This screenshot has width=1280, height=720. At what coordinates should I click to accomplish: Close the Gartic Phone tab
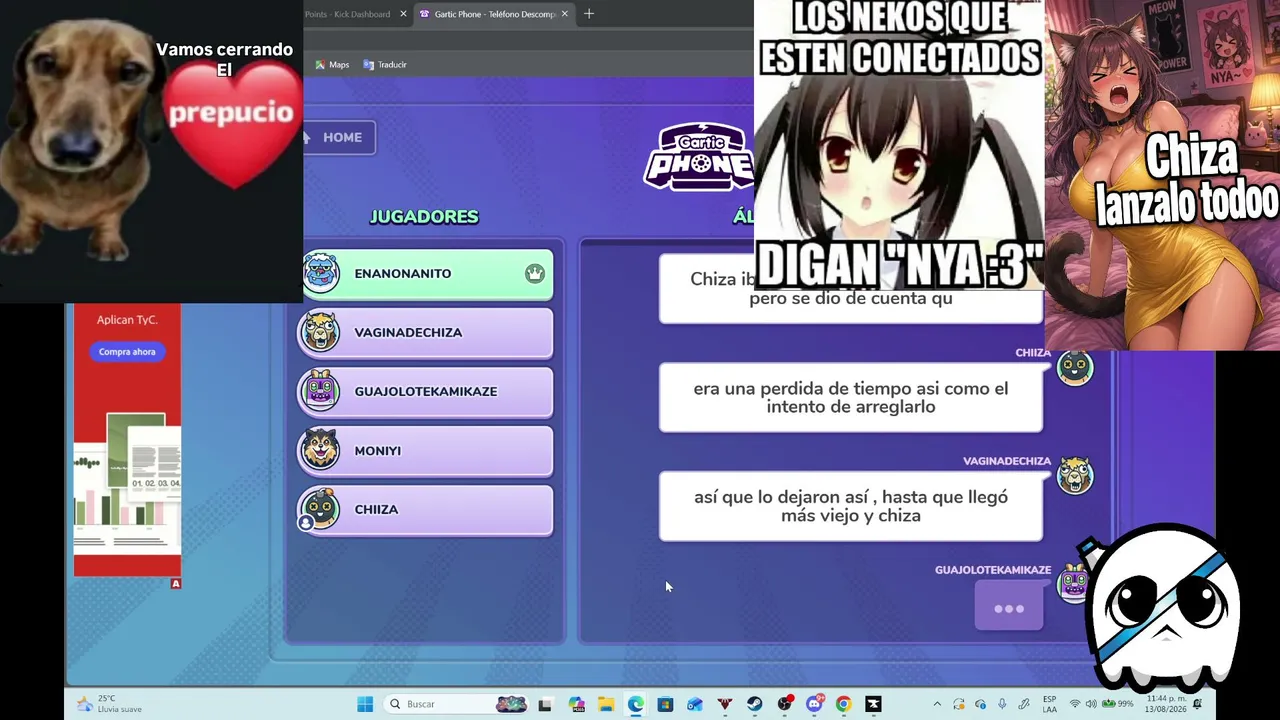[x=565, y=14]
